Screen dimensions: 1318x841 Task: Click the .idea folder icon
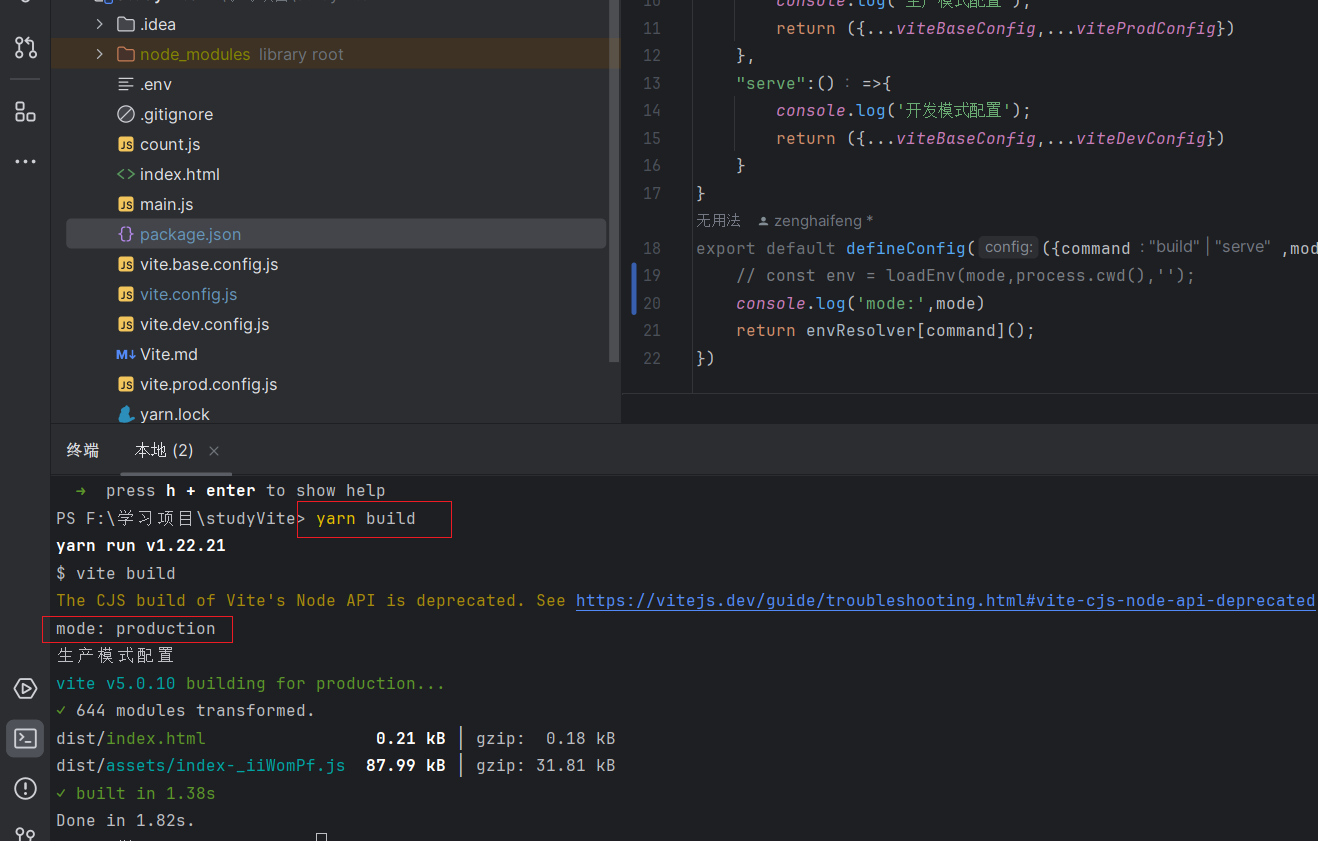point(126,24)
